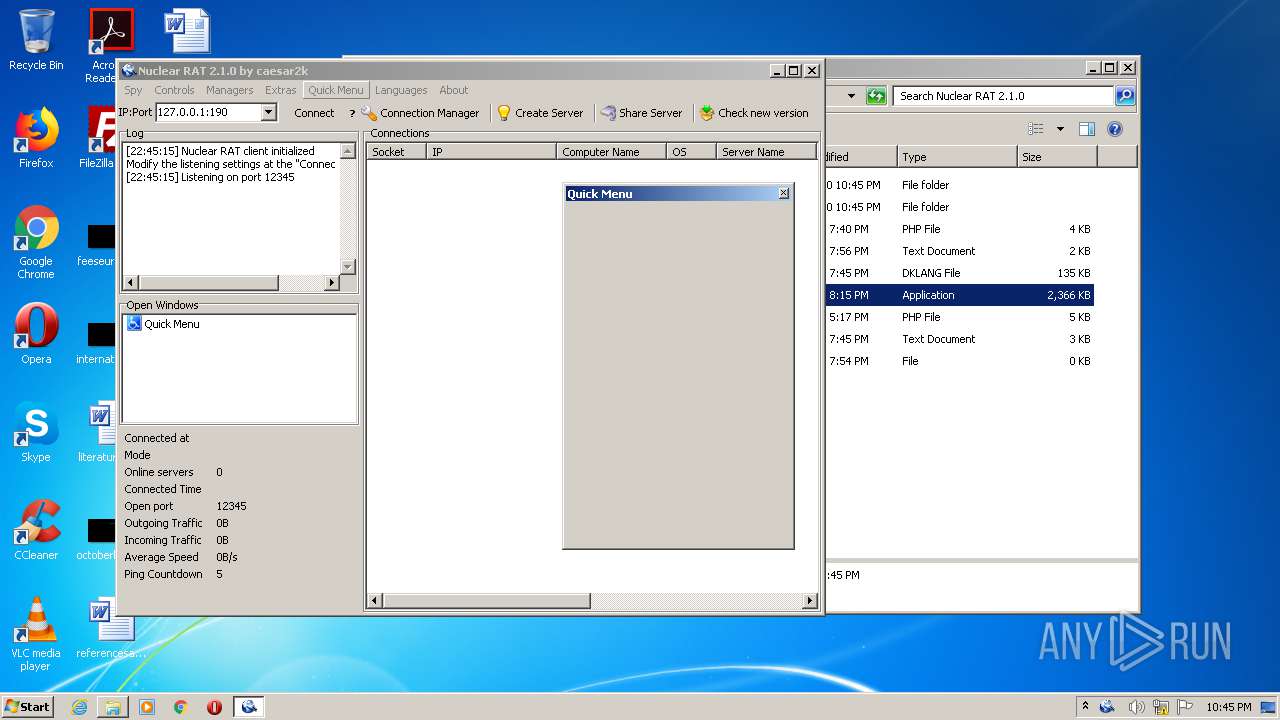Click the Windows Start button

point(28,706)
